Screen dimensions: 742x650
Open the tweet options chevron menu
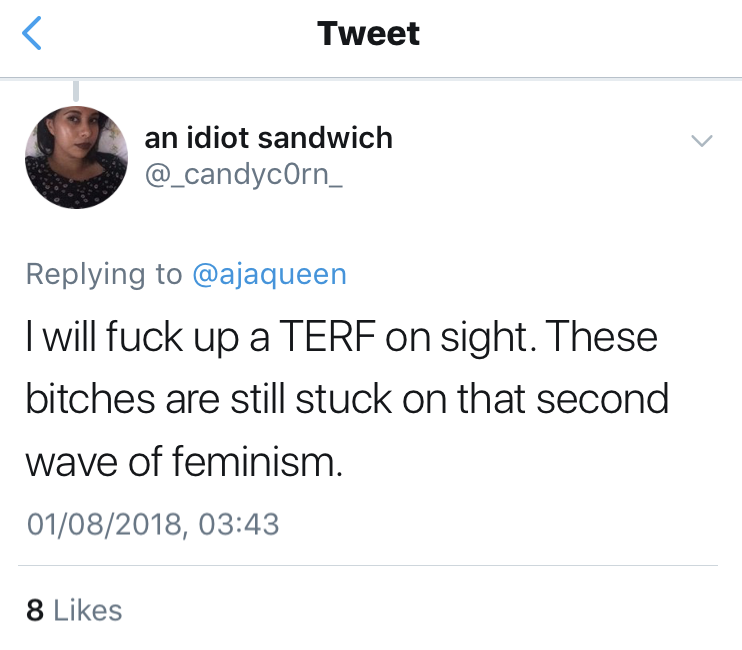pos(703,141)
